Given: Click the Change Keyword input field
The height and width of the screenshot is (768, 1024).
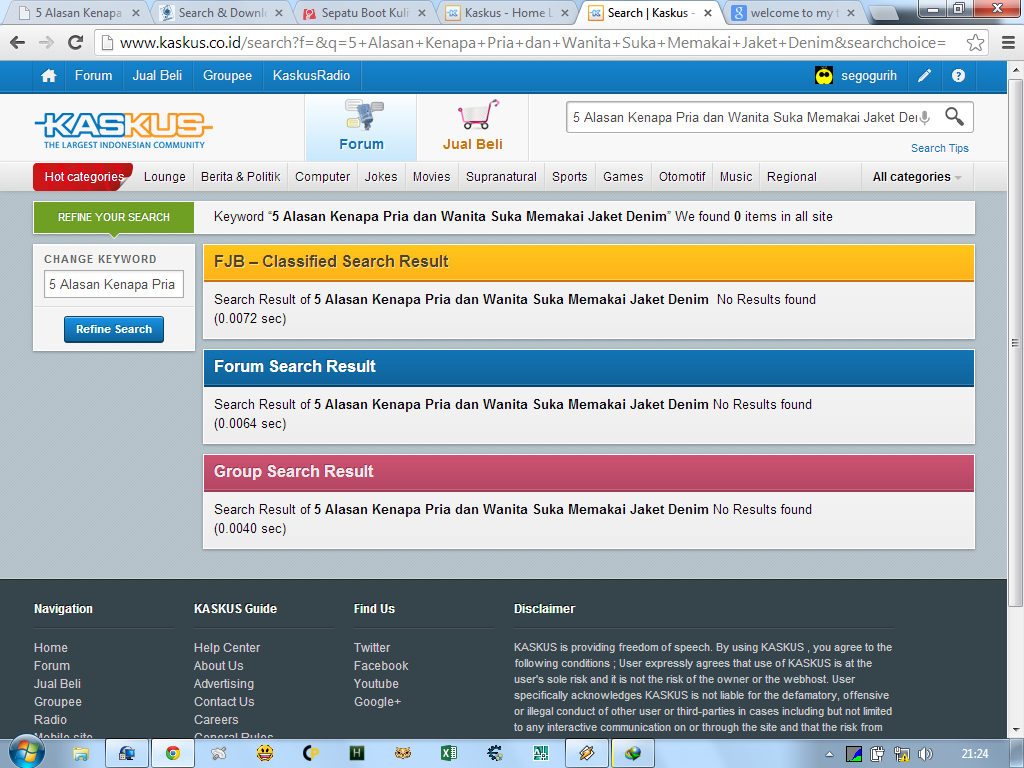Looking at the screenshot, I should pos(114,284).
